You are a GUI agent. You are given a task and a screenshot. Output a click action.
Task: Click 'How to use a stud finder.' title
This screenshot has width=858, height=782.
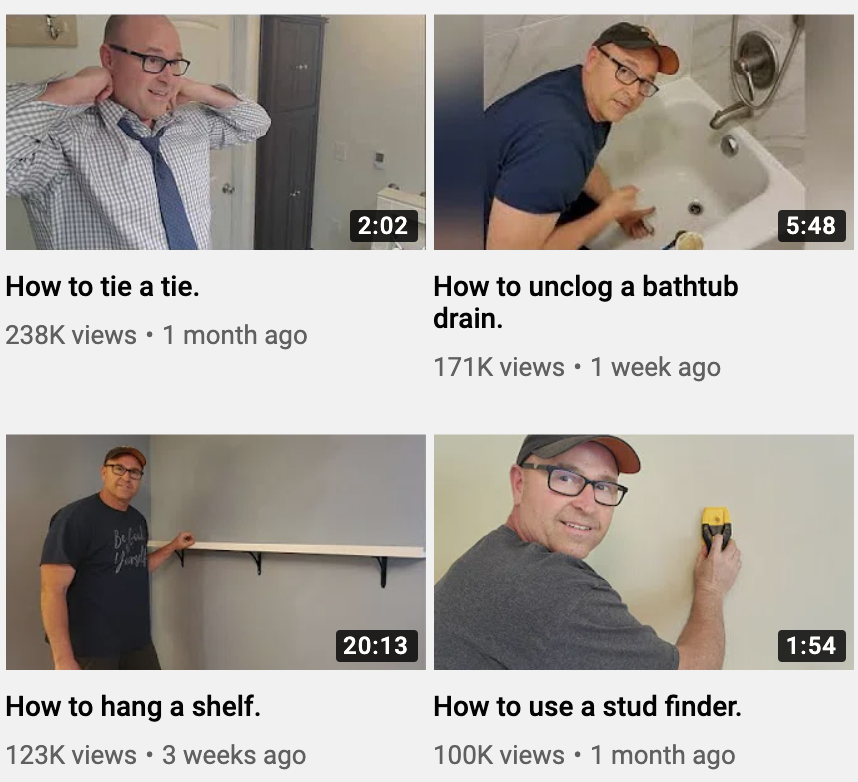(x=587, y=706)
